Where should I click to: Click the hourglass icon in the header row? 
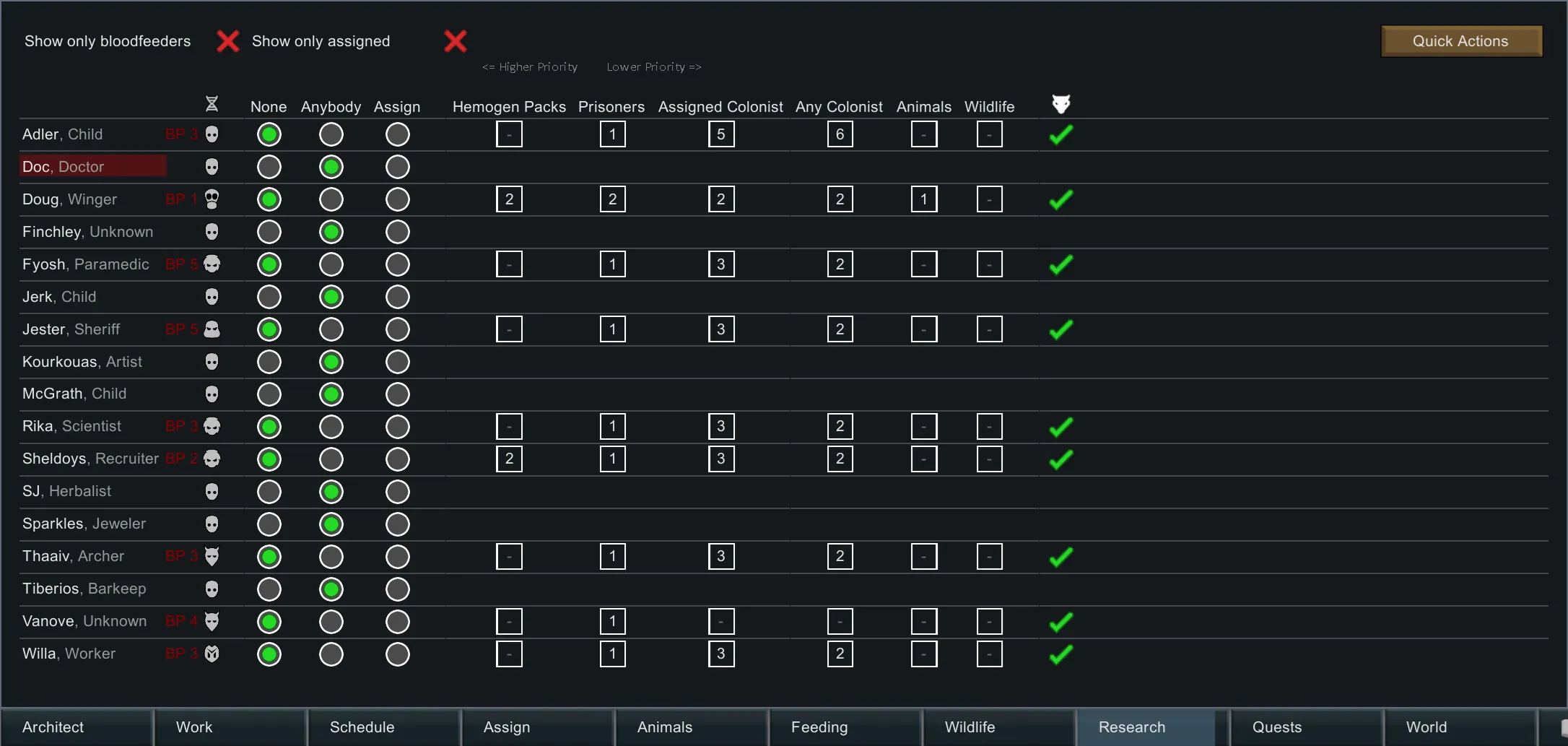point(212,104)
